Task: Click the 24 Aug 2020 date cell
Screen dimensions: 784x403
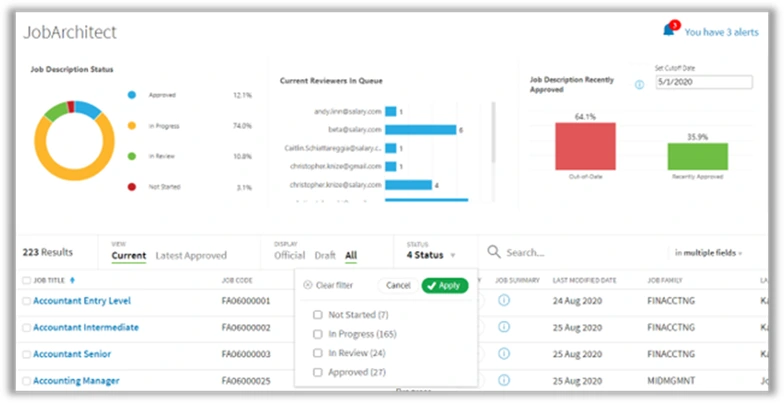Action: click(x=577, y=301)
